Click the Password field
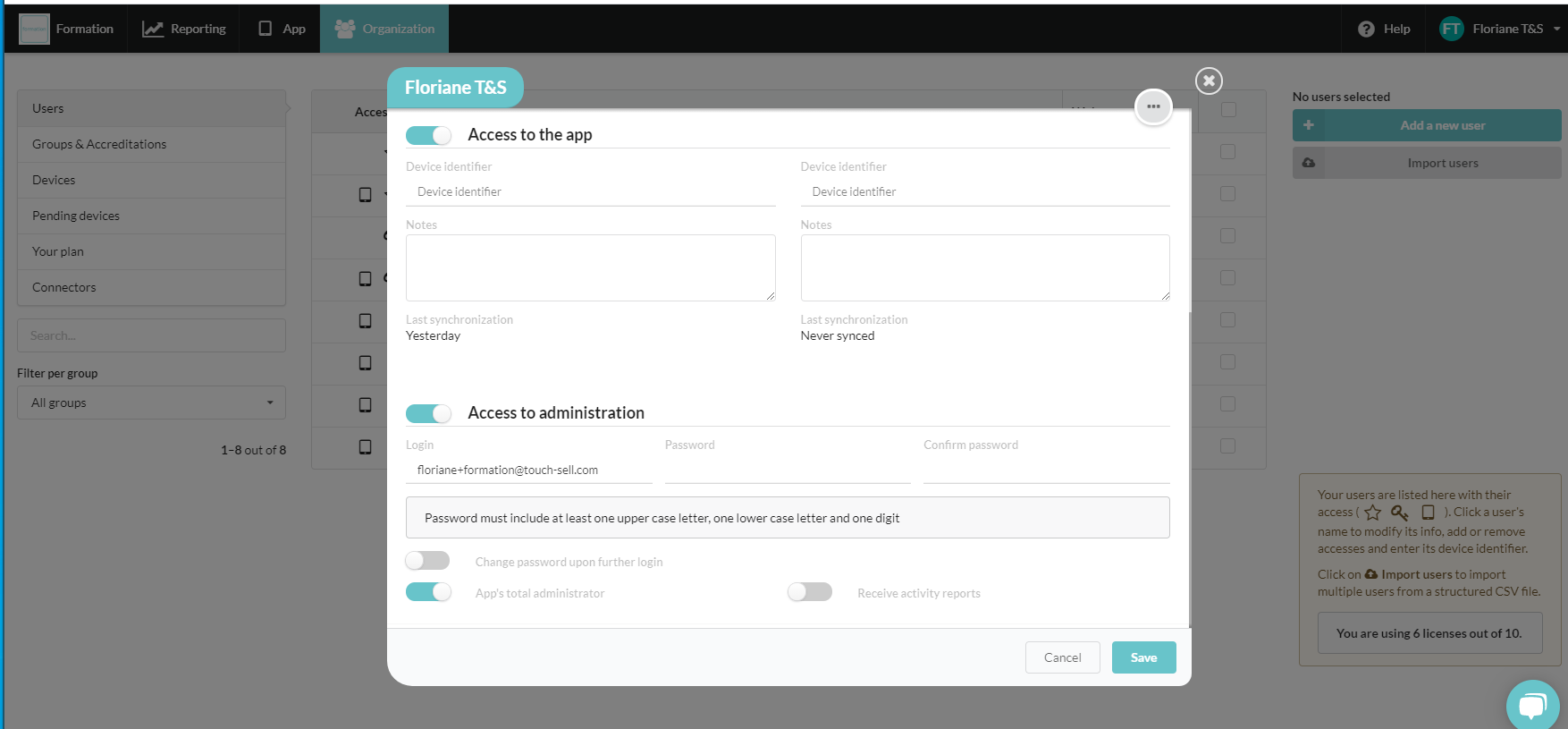 click(x=788, y=470)
